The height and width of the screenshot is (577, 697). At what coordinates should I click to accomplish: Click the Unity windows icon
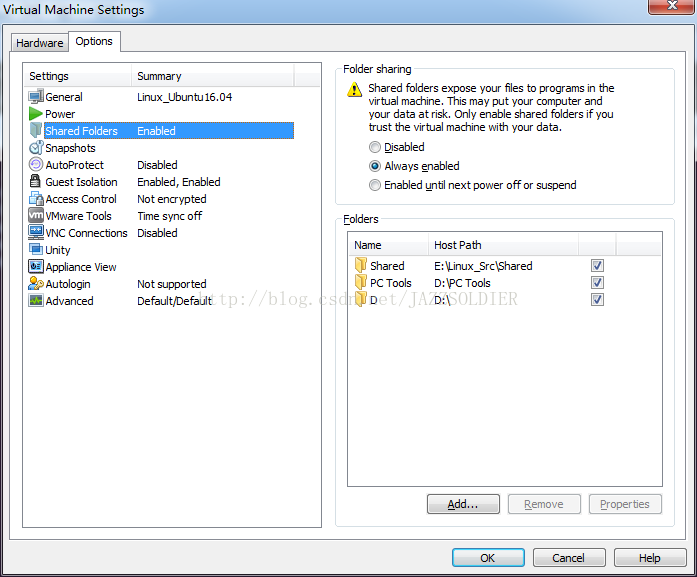[36, 249]
